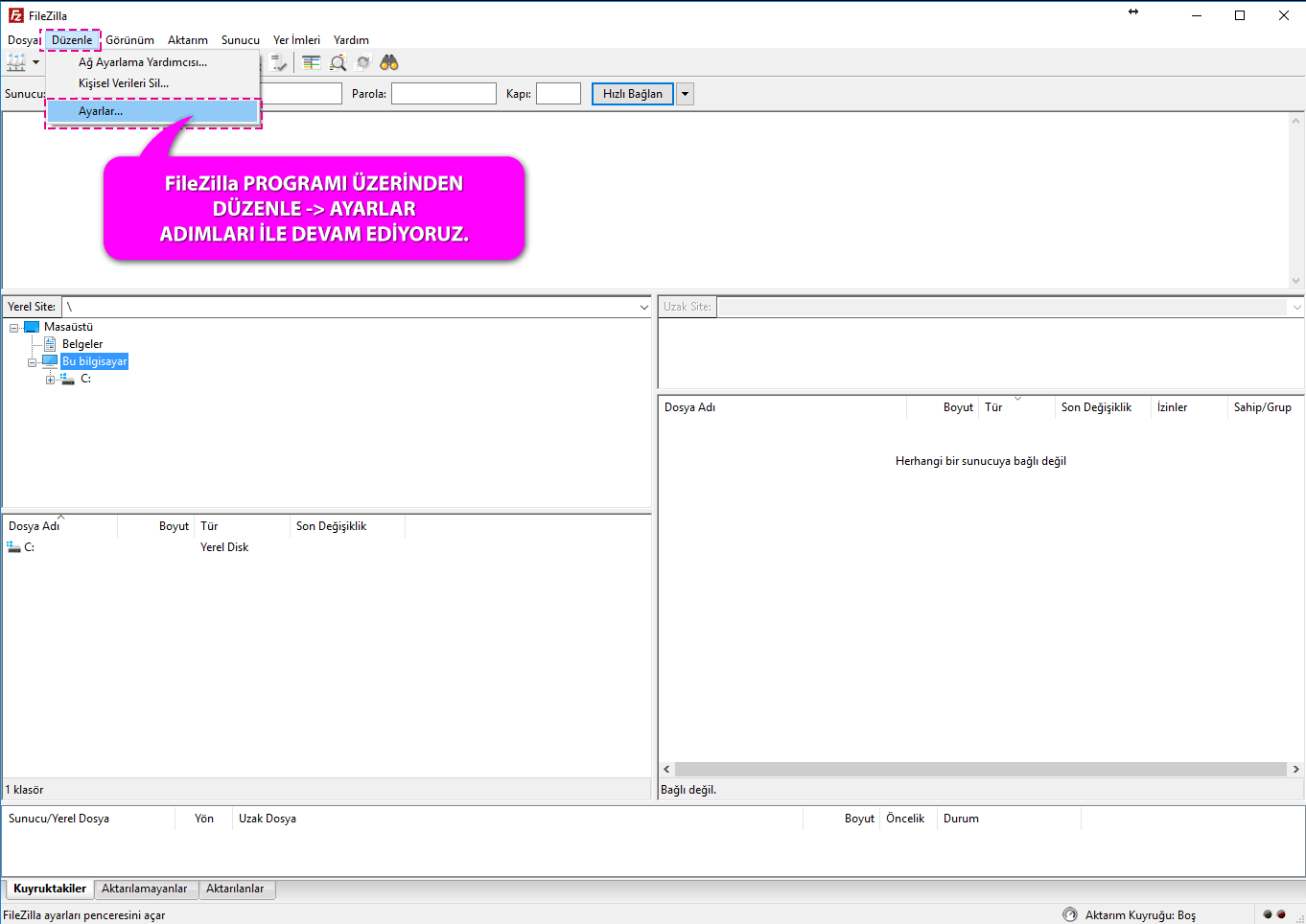This screenshot has height=924, width=1306.
Task: Collapse the Masaüstü tree node
Action: point(14,328)
